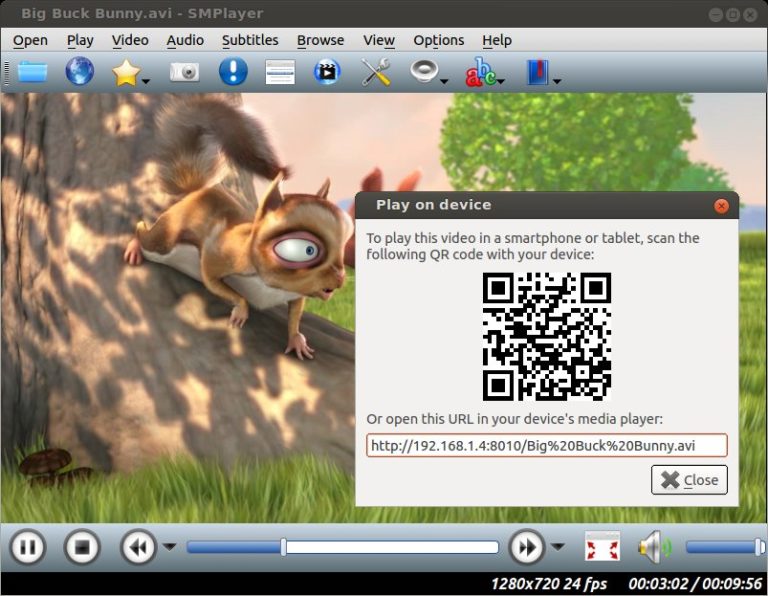Open the Browse menu
The width and height of the screenshot is (768, 596).
pos(321,40)
